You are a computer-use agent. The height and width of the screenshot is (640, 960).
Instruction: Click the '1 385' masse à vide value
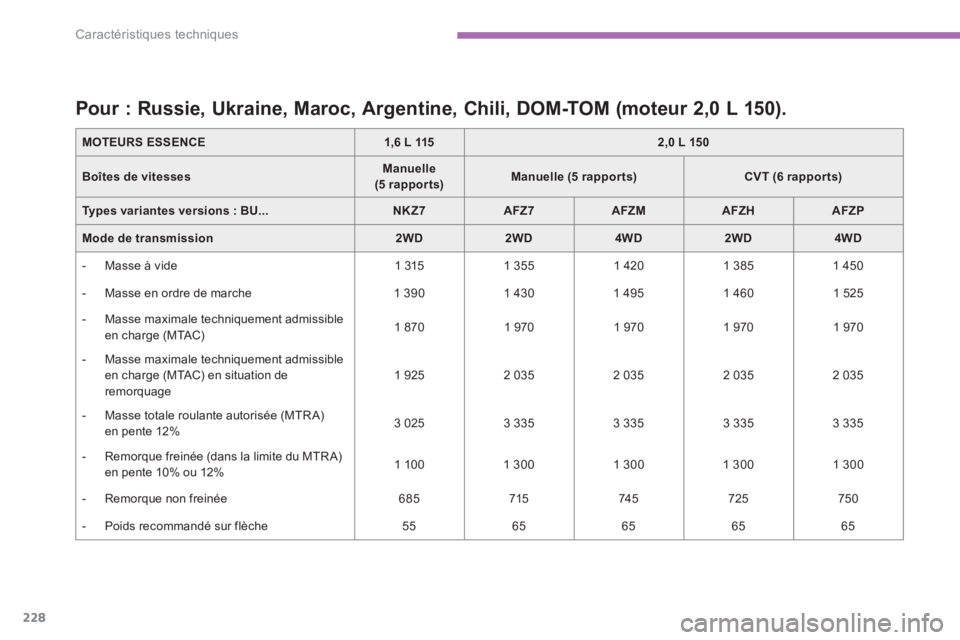[738, 266]
